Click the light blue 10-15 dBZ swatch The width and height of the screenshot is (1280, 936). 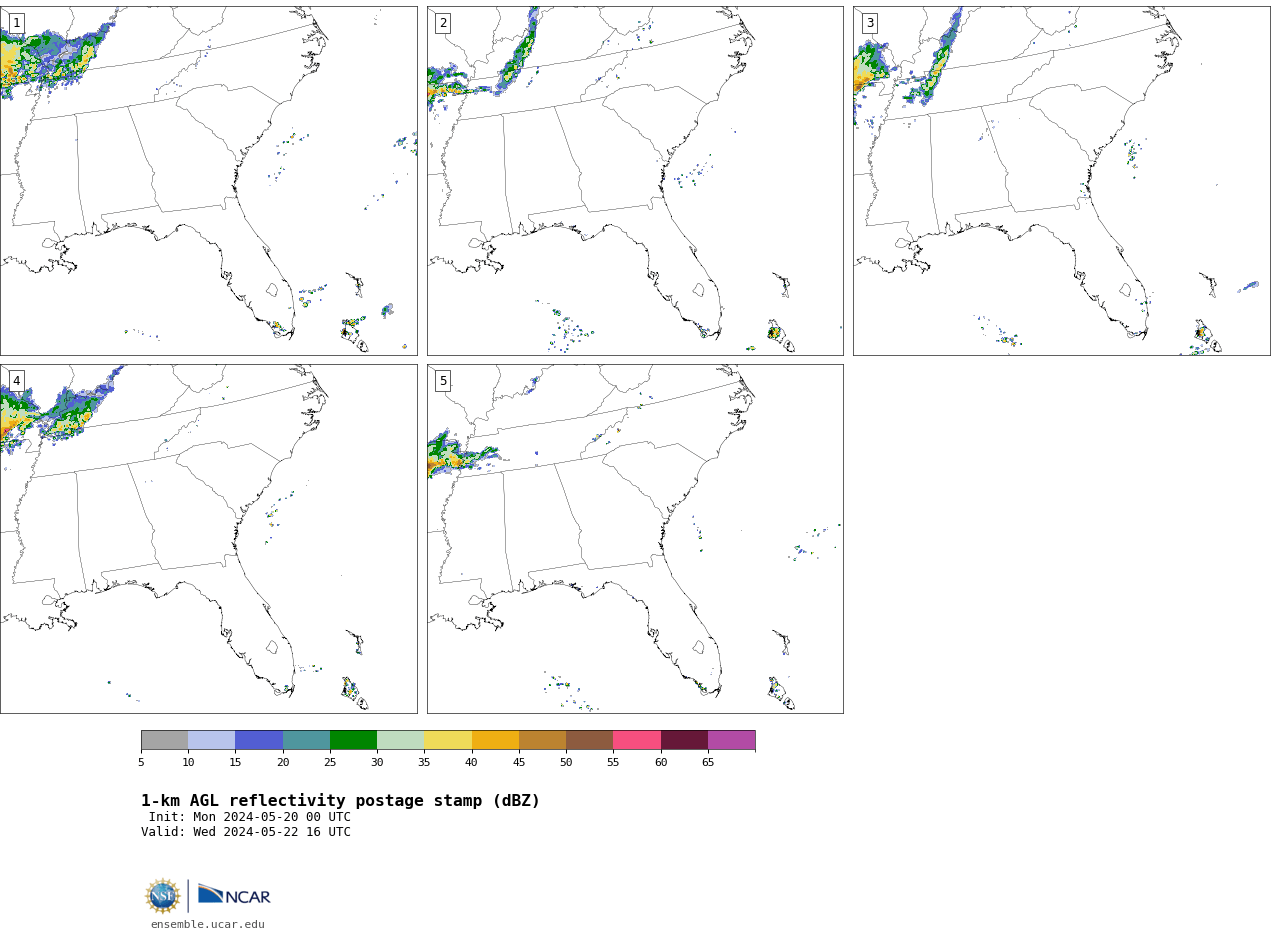click(211, 740)
